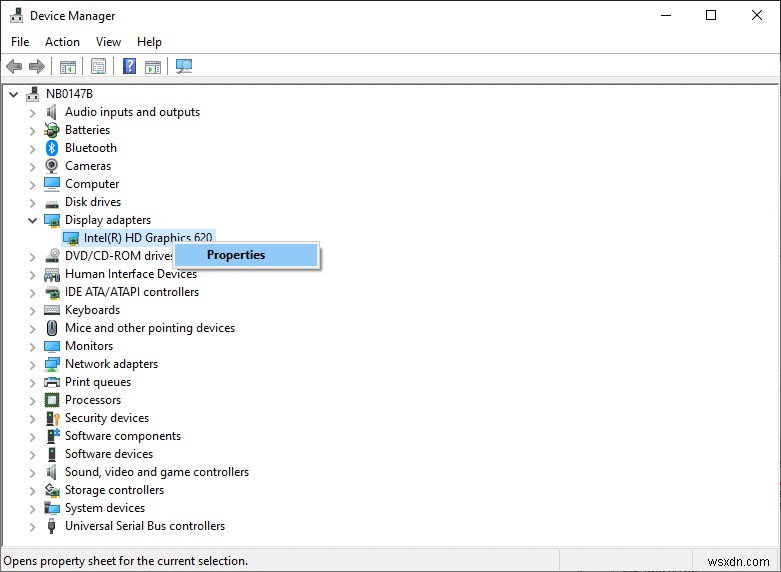Click the Show/Hide Console Tree toolbar icon
Image resolution: width=781 pixels, height=572 pixels.
click(68, 66)
